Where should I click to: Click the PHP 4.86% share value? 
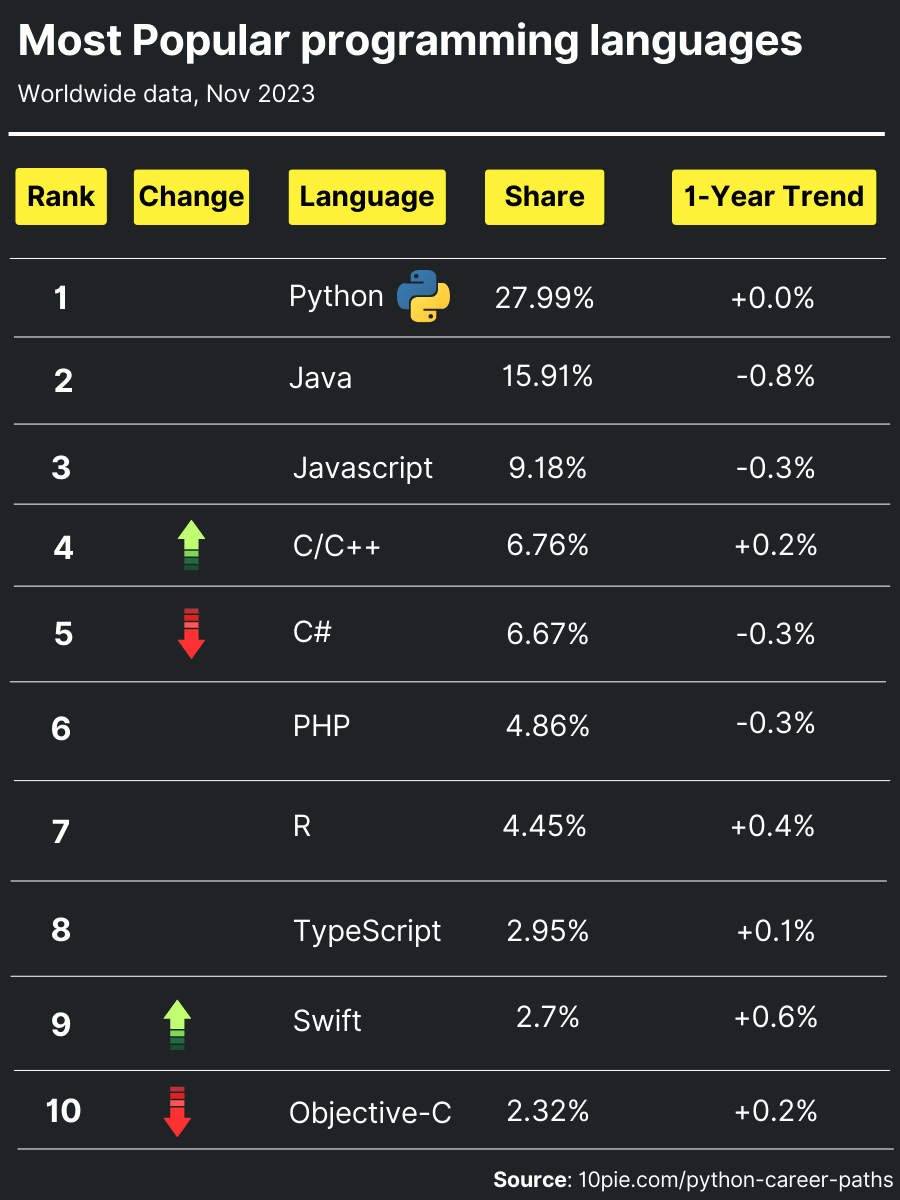547,725
